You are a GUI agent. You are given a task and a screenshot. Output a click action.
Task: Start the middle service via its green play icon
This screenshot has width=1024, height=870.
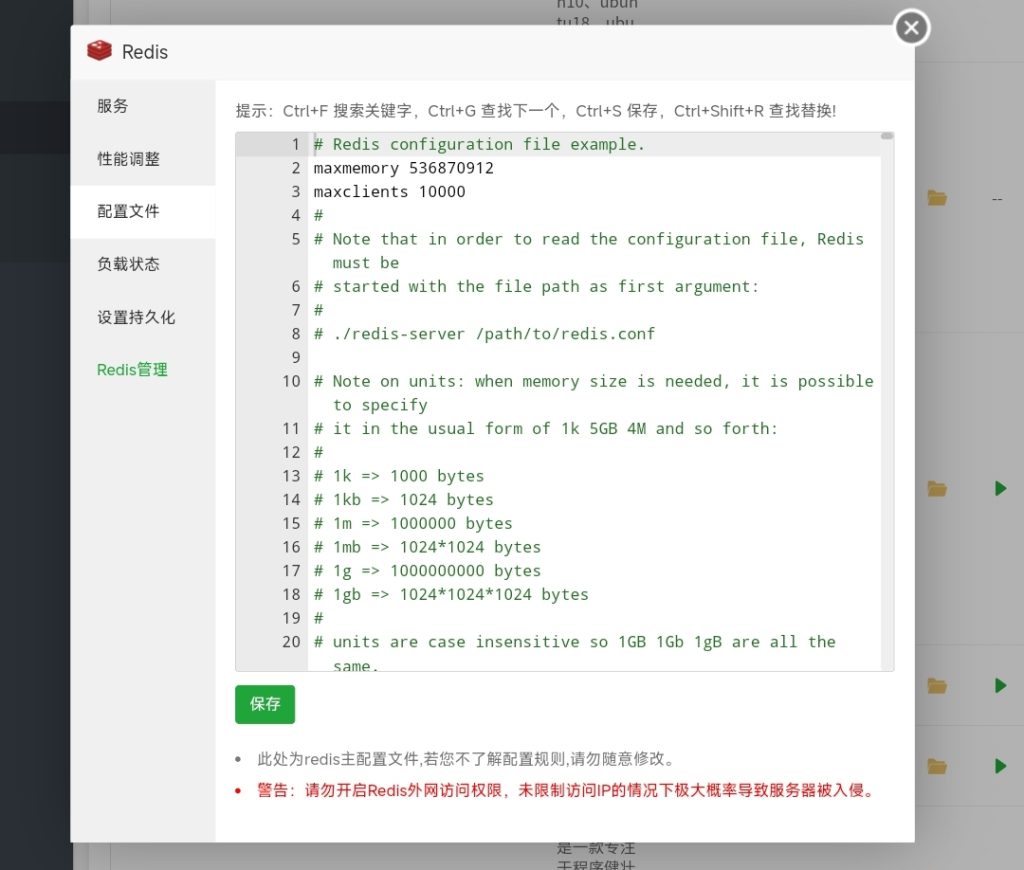click(x=1000, y=685)
